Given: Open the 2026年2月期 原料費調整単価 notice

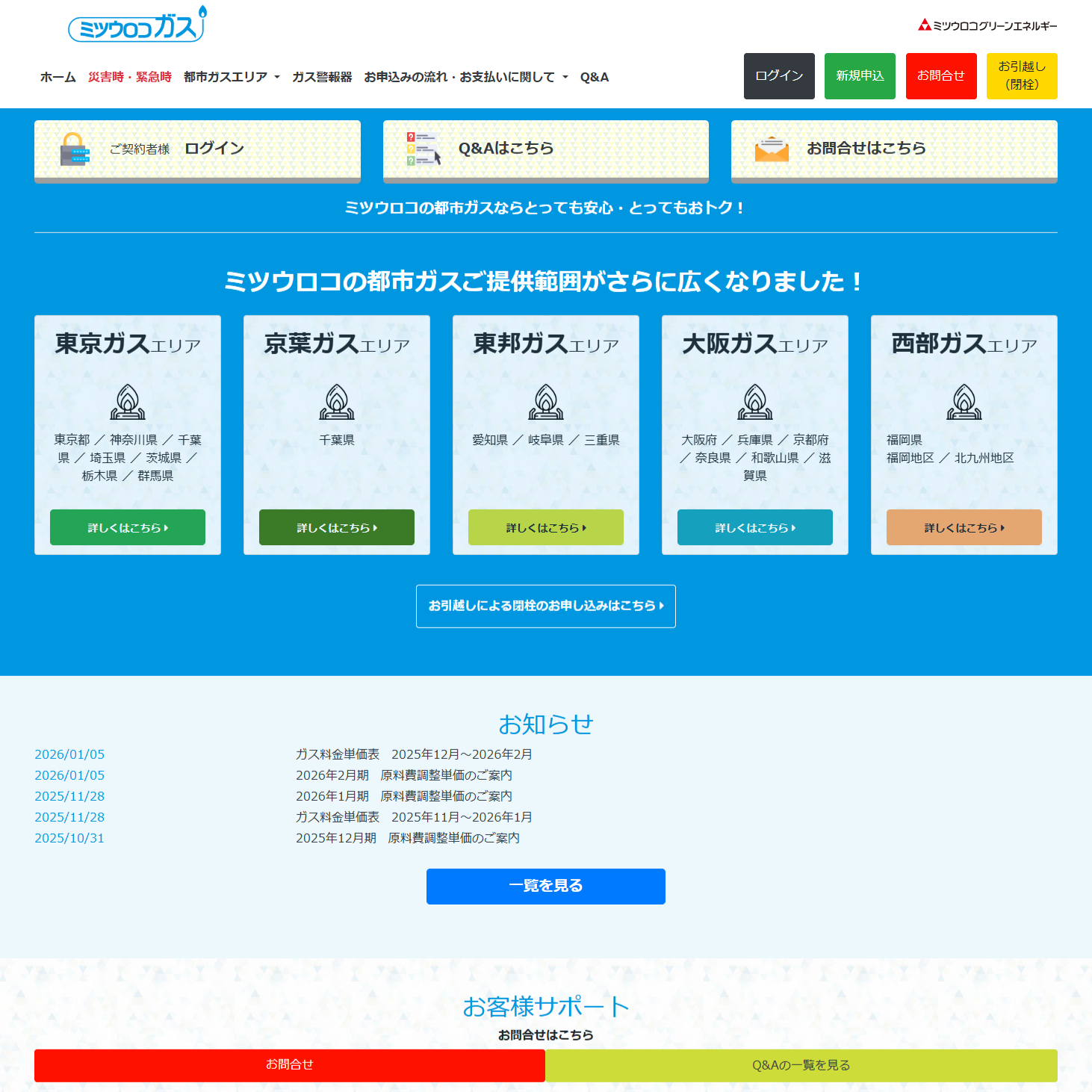Looking at the screenshot, I should [x=404, y=775].
